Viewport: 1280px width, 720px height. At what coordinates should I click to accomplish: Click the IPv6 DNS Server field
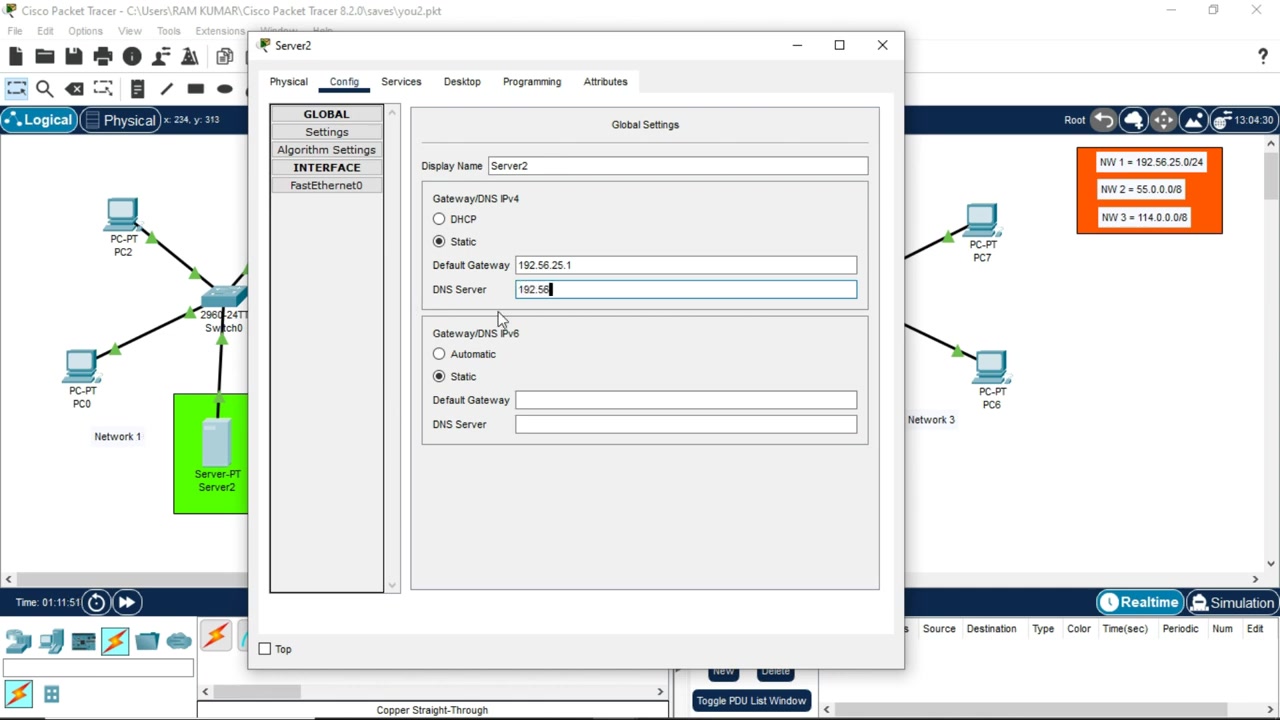(686, 424)
